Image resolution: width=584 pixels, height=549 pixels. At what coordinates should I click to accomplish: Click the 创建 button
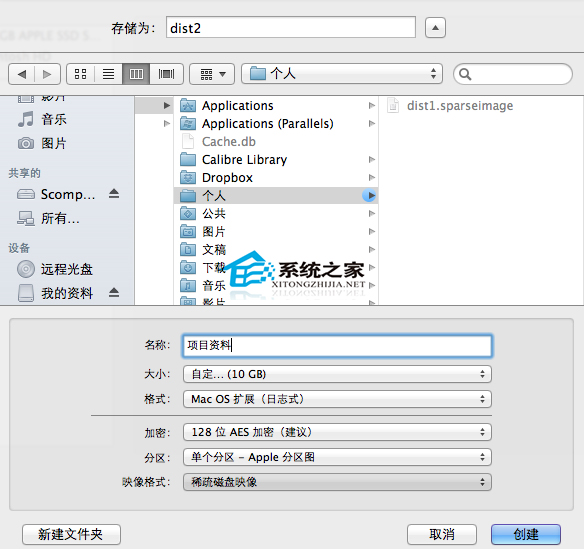526,534
